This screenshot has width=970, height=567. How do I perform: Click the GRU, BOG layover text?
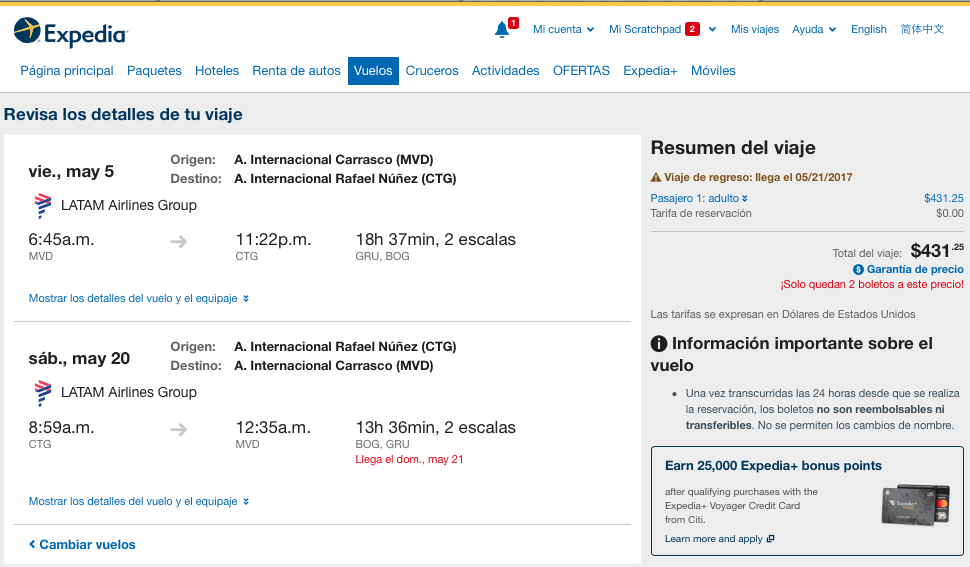[x=382, y=256]
